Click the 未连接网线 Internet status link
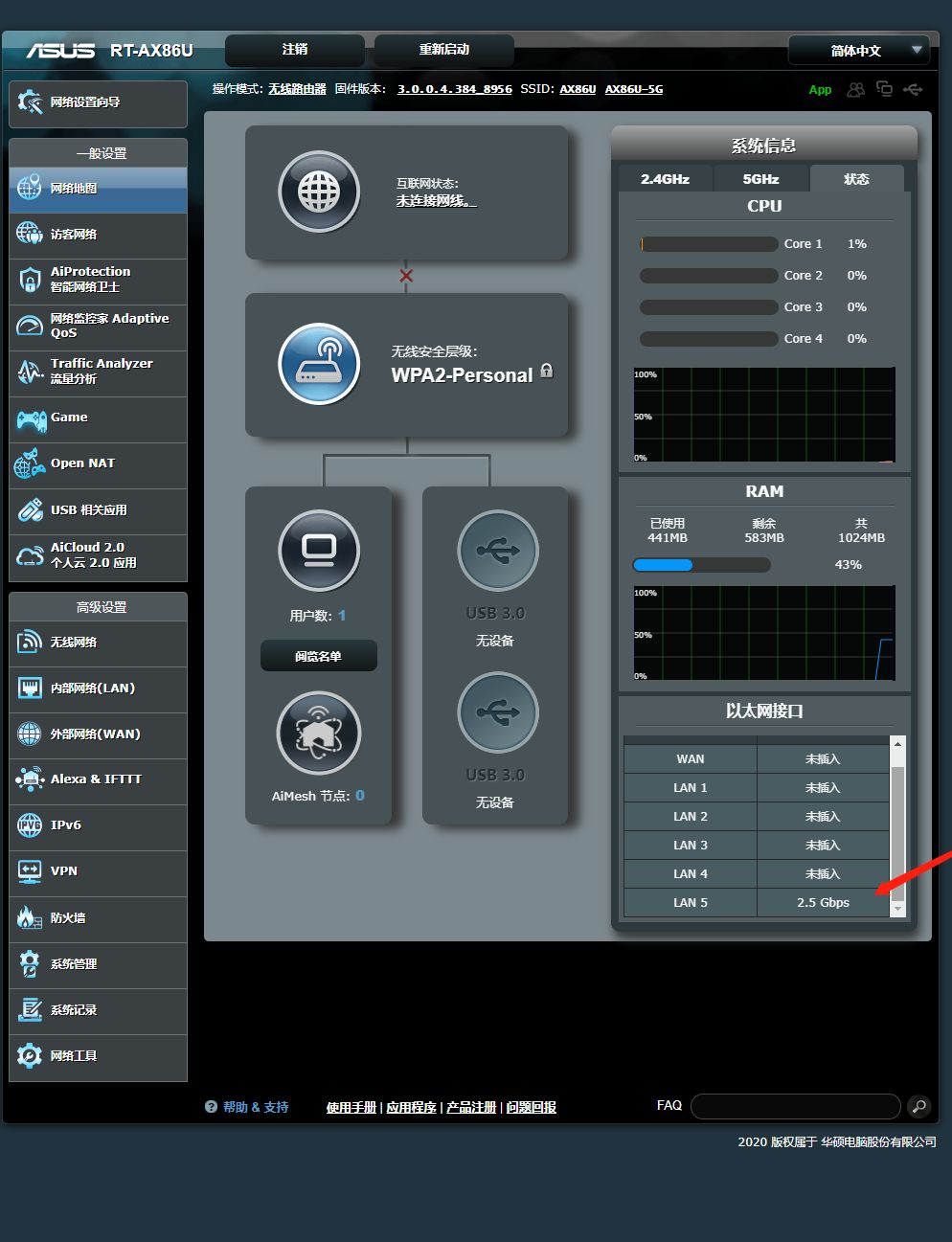Image resolution: width=952 pixels, height=1242 pixels. 436,201
